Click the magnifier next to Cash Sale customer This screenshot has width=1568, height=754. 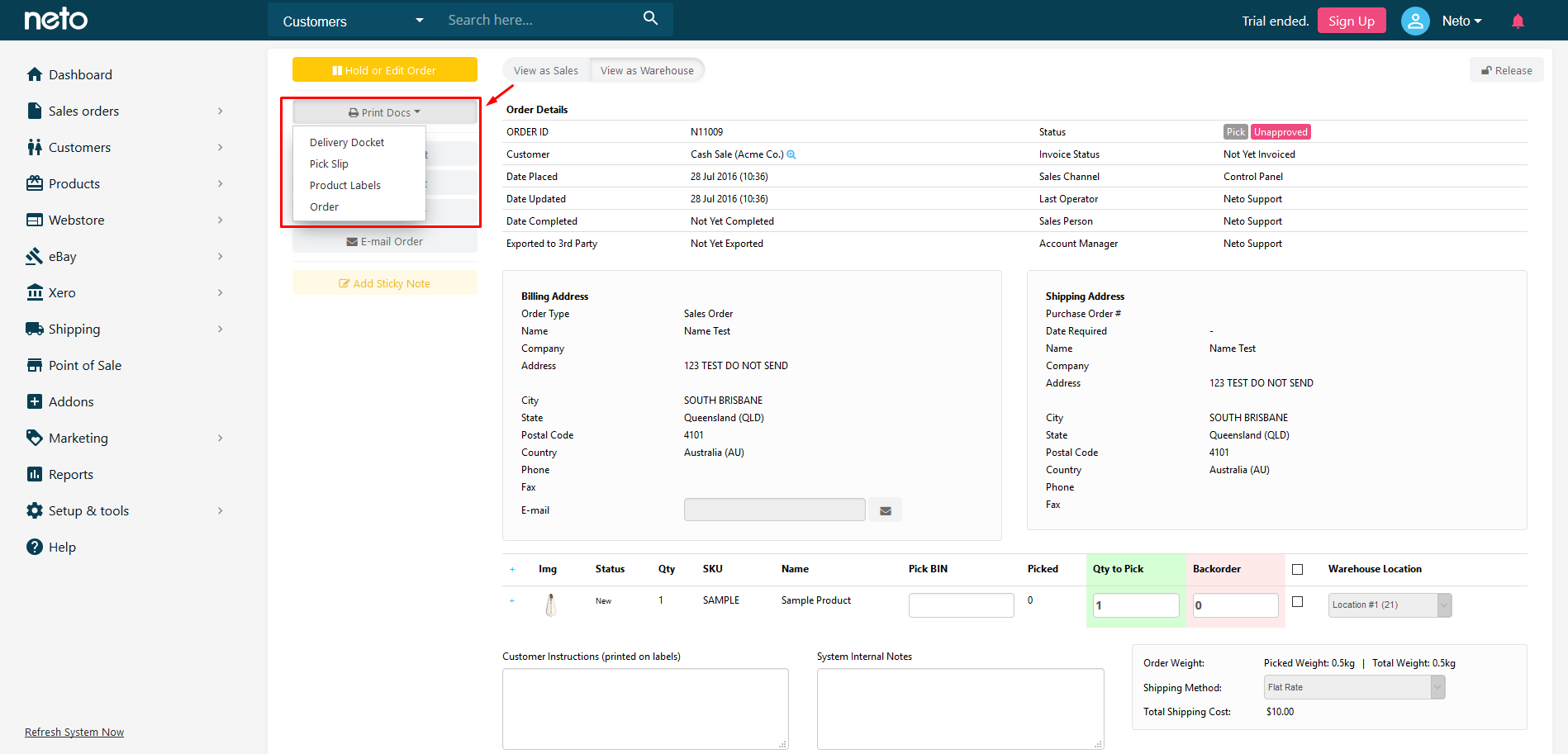click(x=791, y=154)
